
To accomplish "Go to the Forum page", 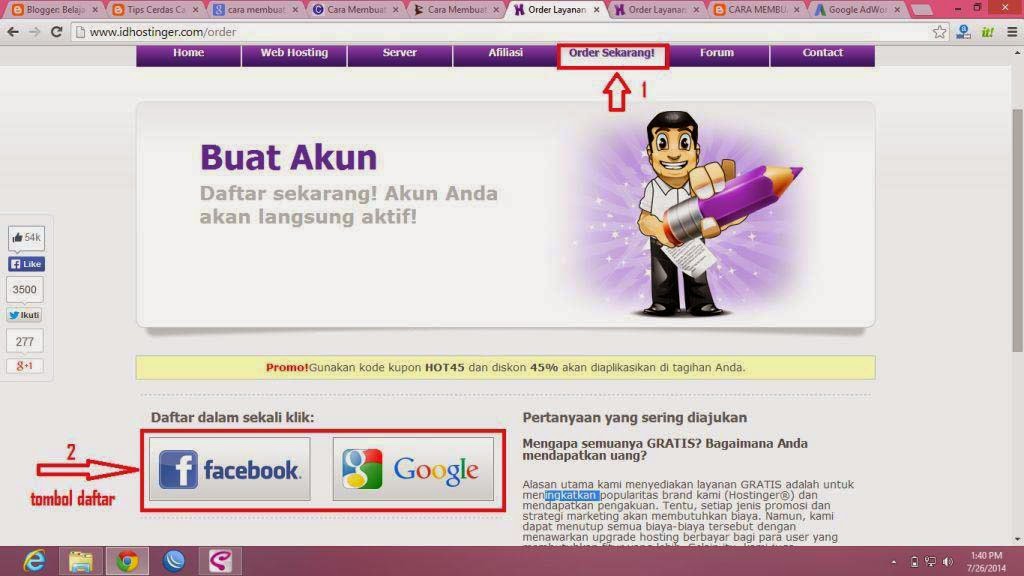I will (x=716, y=53).
